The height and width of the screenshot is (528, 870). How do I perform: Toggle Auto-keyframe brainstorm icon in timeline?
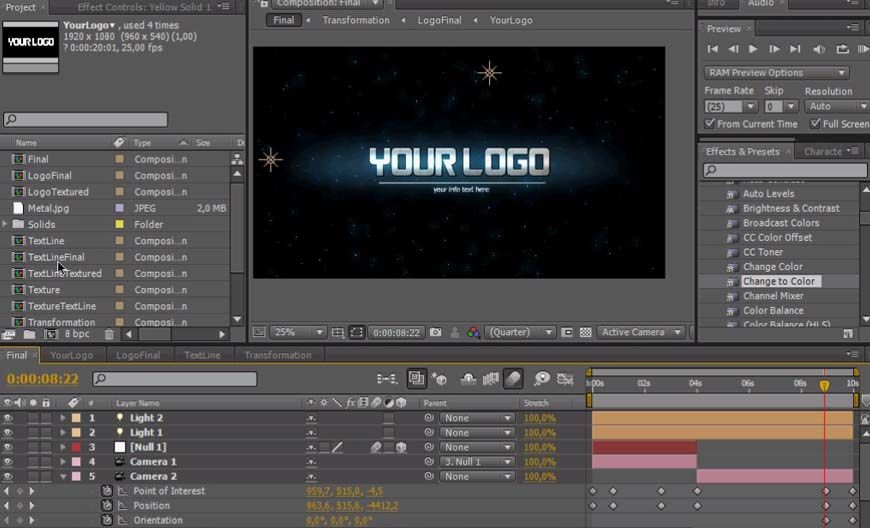[x=542, y=379]
